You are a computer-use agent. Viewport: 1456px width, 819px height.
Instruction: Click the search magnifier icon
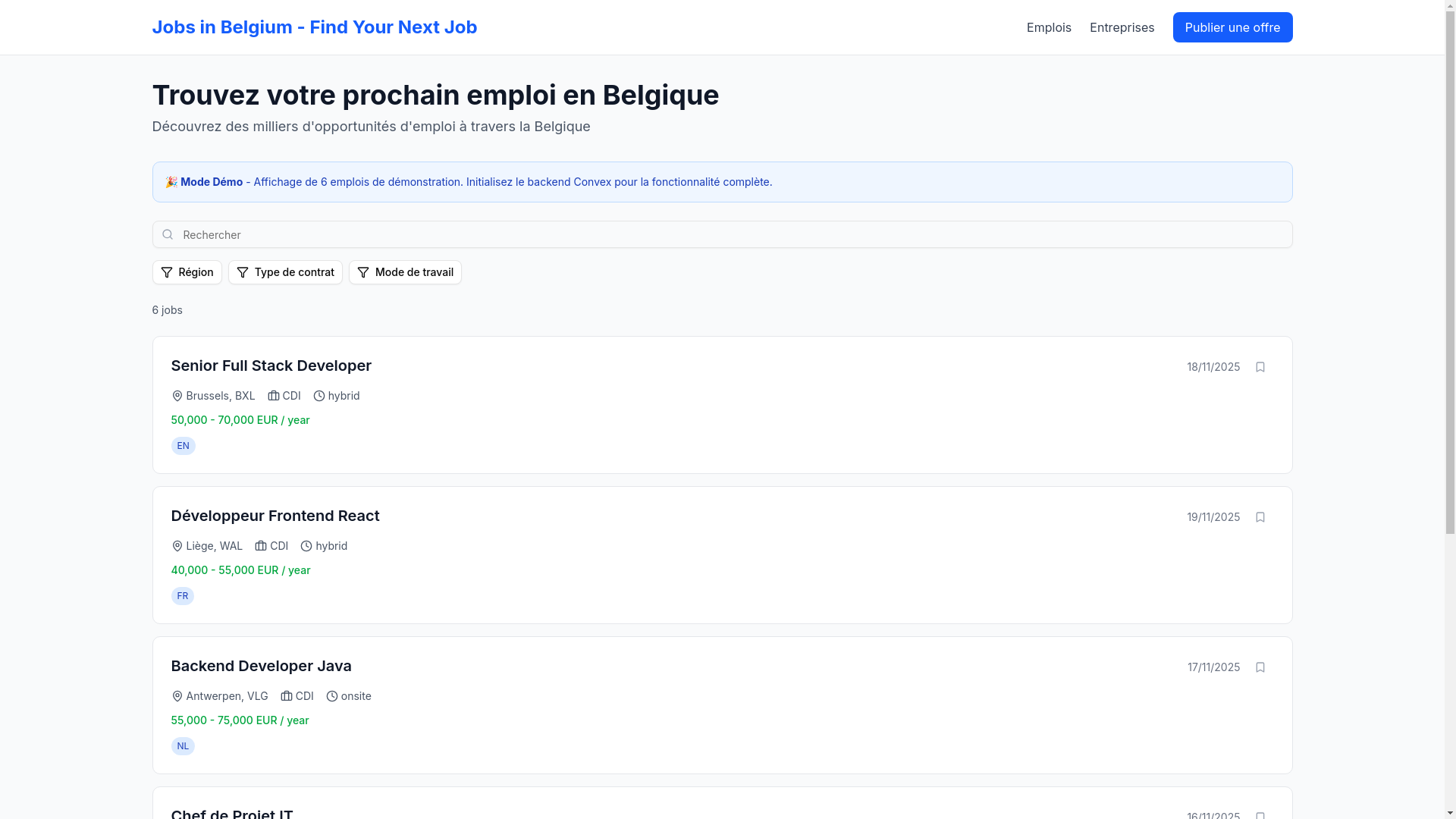(x=168, y=235)
